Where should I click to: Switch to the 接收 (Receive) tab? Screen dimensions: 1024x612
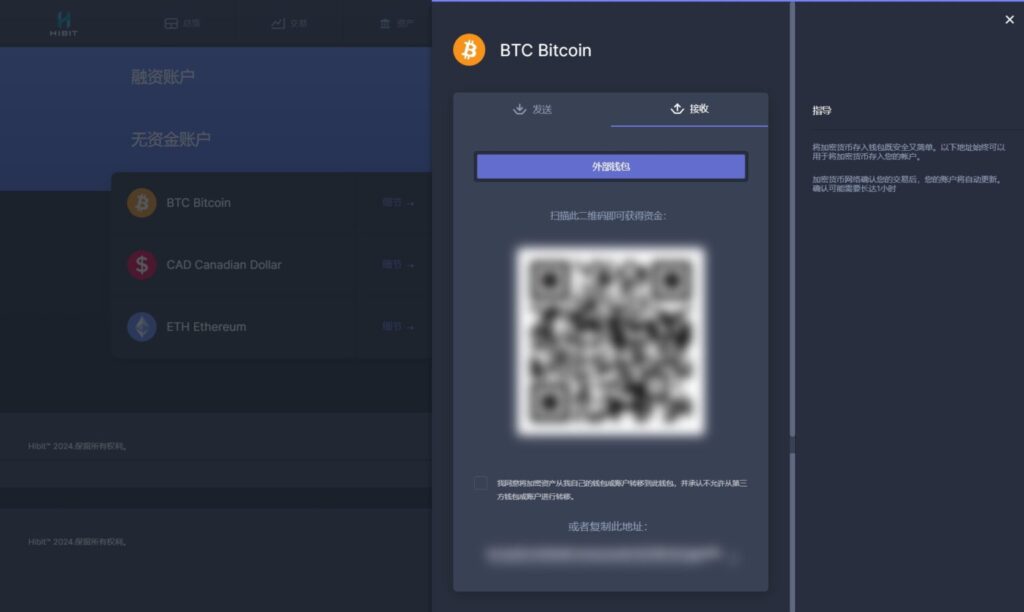point(690,109)
